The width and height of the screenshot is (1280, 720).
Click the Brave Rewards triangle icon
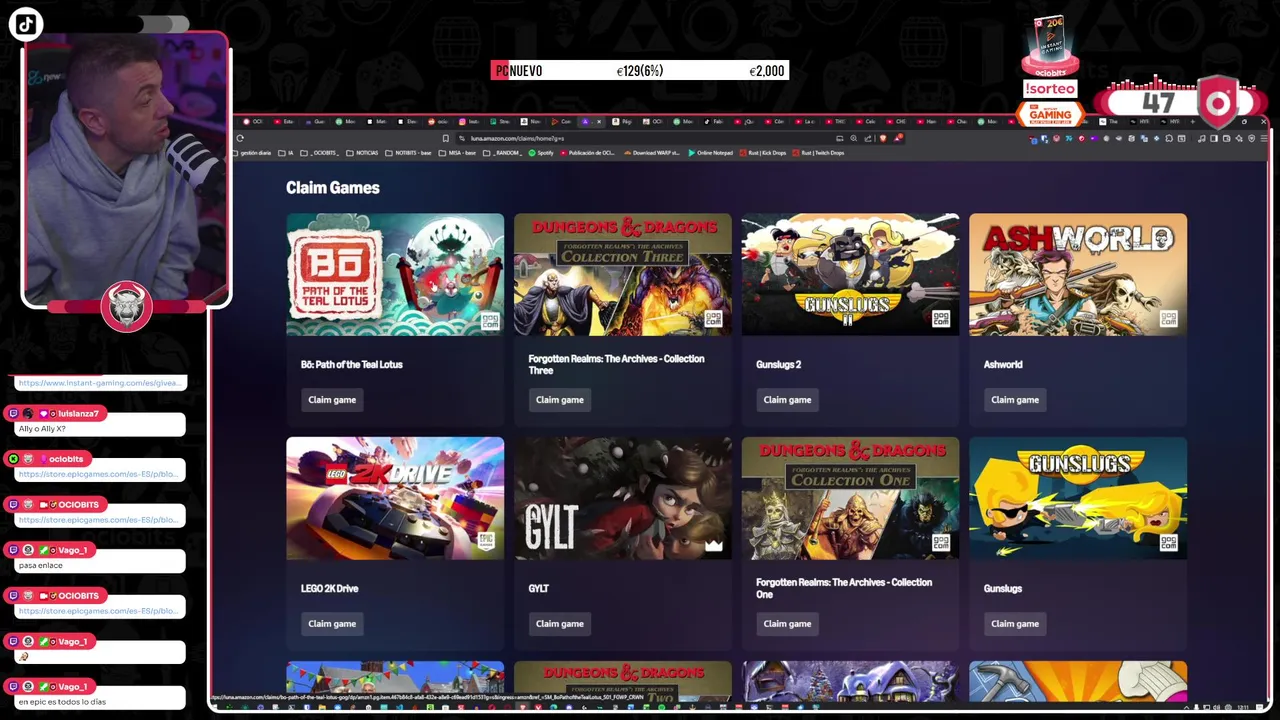[898, 138]
